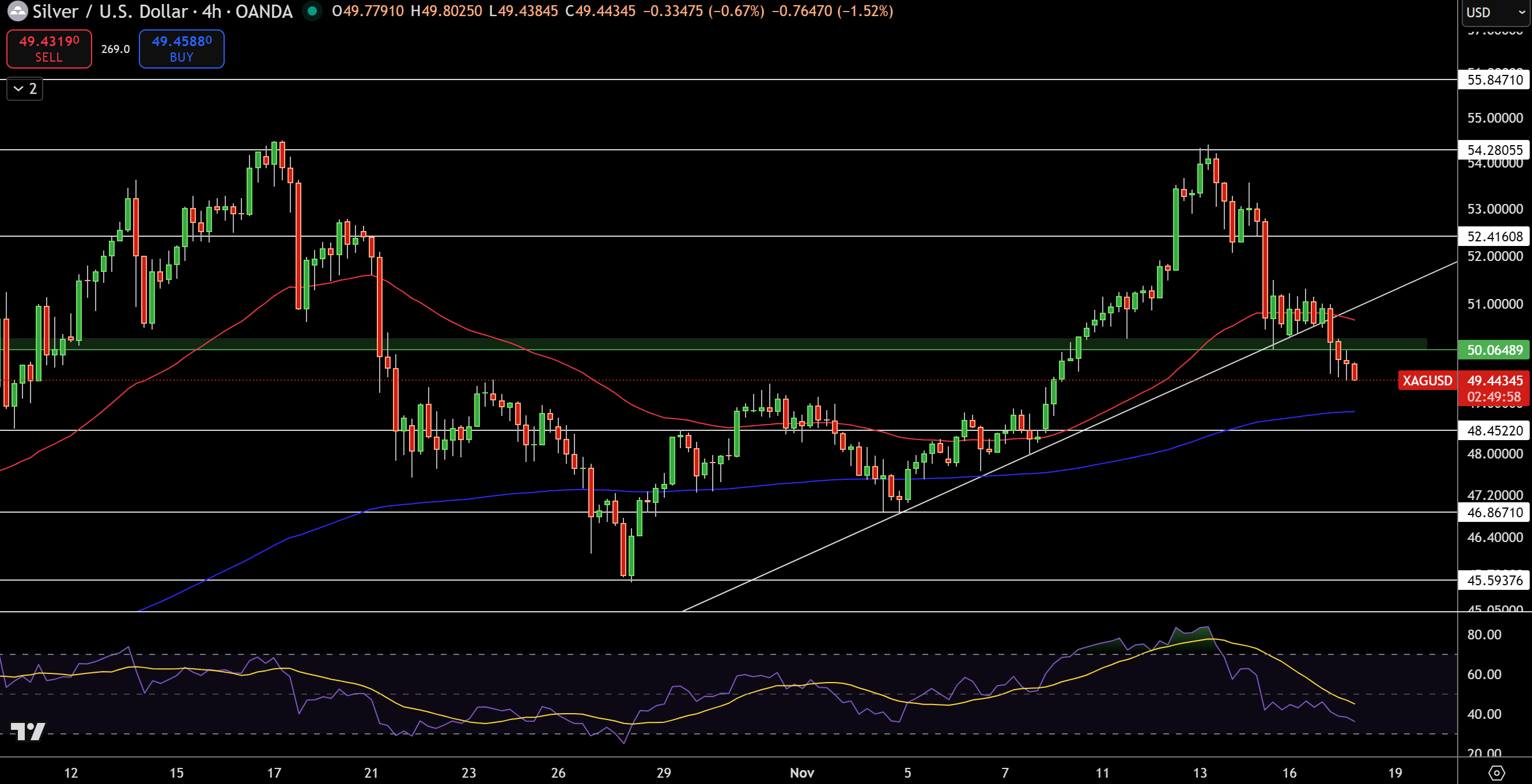Click the green market status dot
Image resolution: width=1532 pixels, height=784 pixels.
(x=311, y=12)
